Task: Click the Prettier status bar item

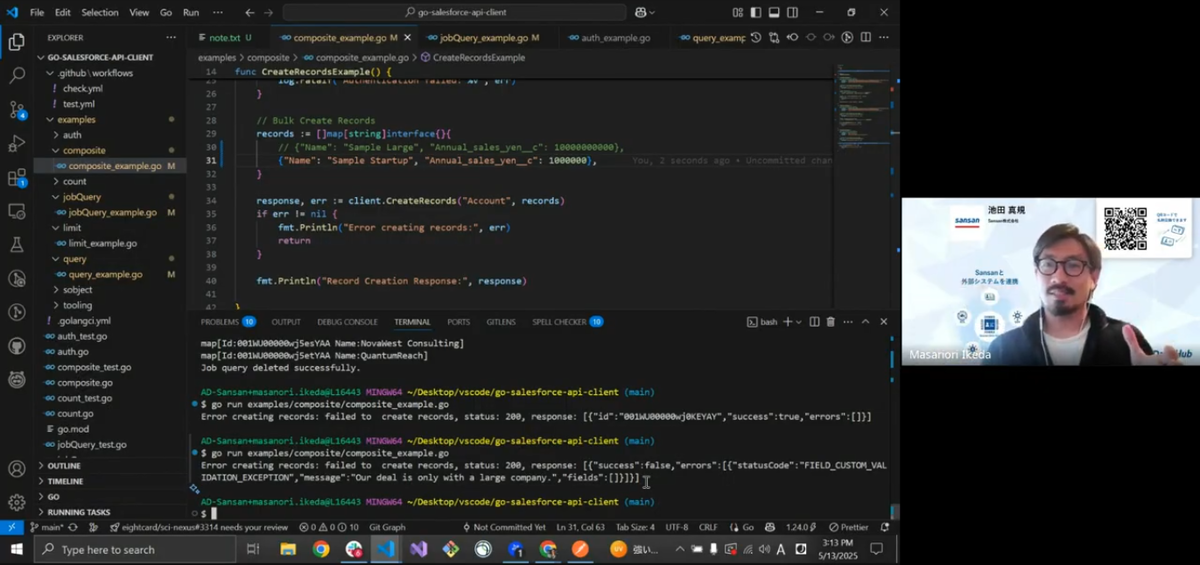Action: [x=849, y=527]
